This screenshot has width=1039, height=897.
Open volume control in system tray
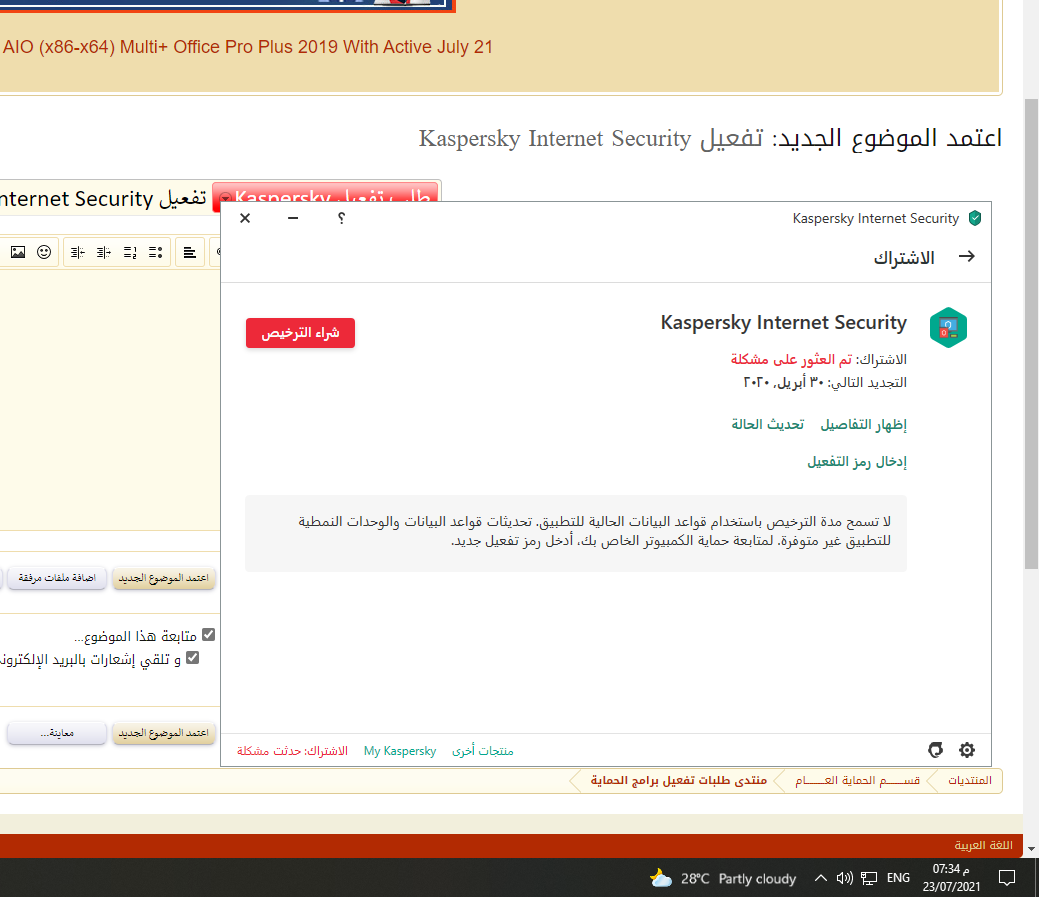pyautogui.click(x=844, y=878)
